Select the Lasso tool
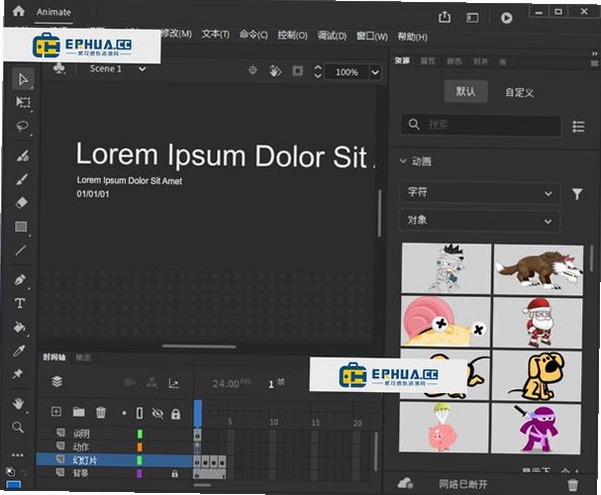The image size is (601, 495). [x=23, y=126]
